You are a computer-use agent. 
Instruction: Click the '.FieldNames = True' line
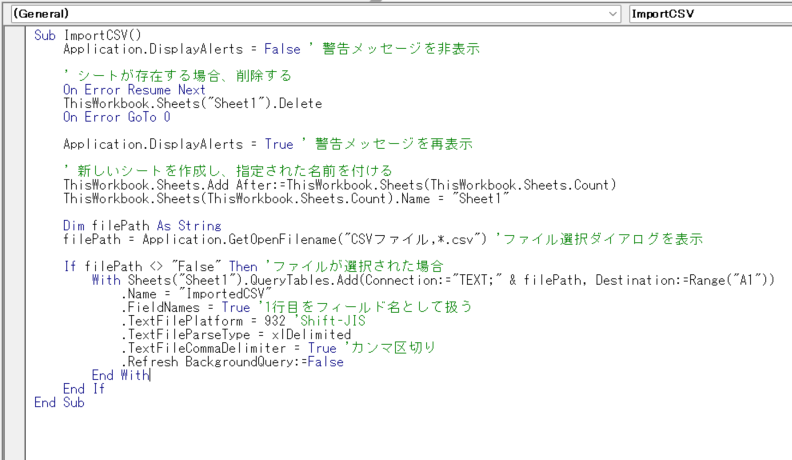[296, 307]
